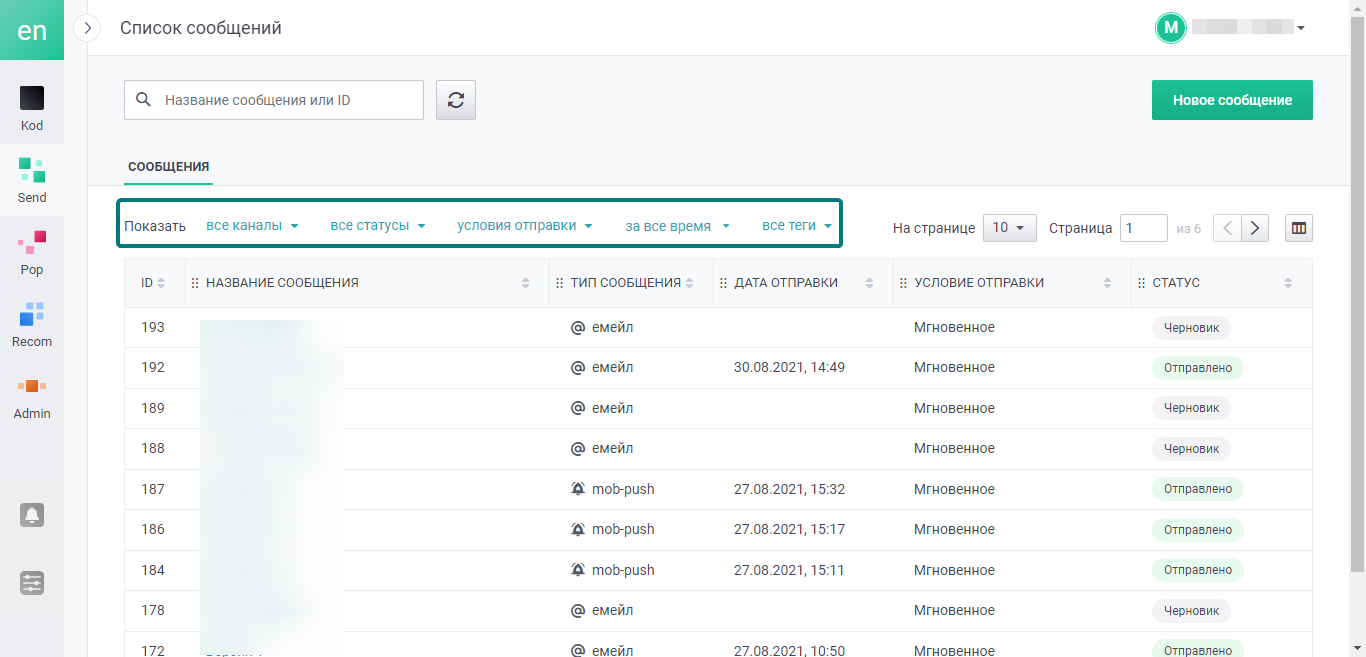Click 'Мгновенное' condition in row 186

pos(954,529)
